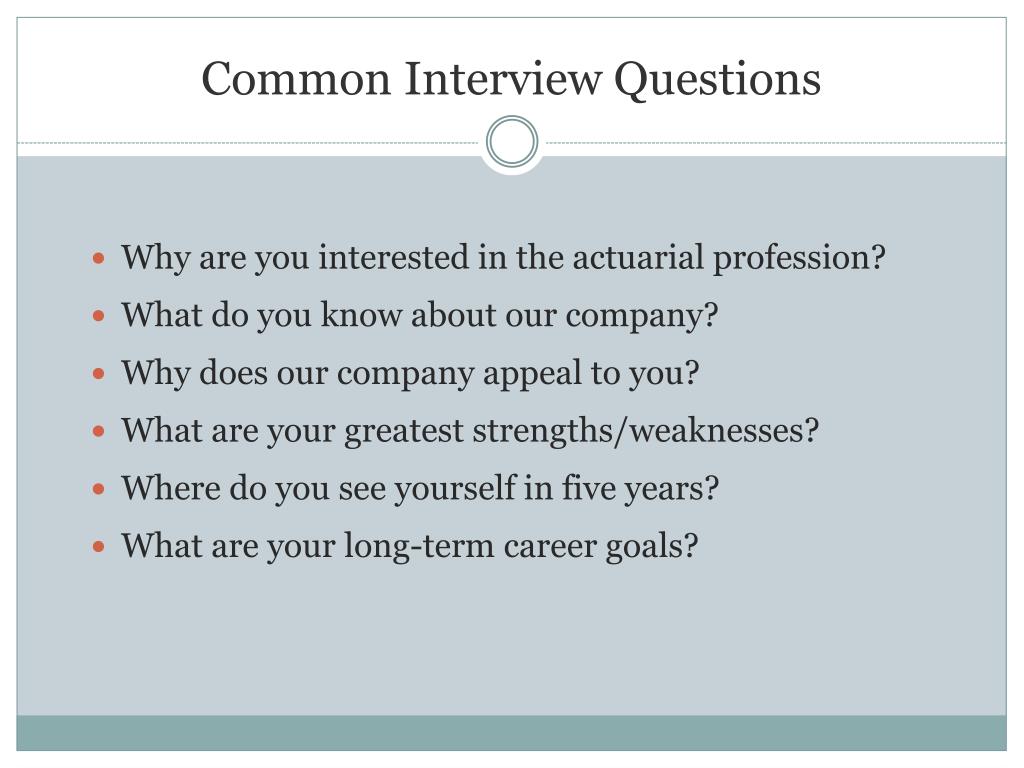Click the word "profession?" ending the first bullet
This screenshot has height=768, width=1024.
tap(799, 258)
